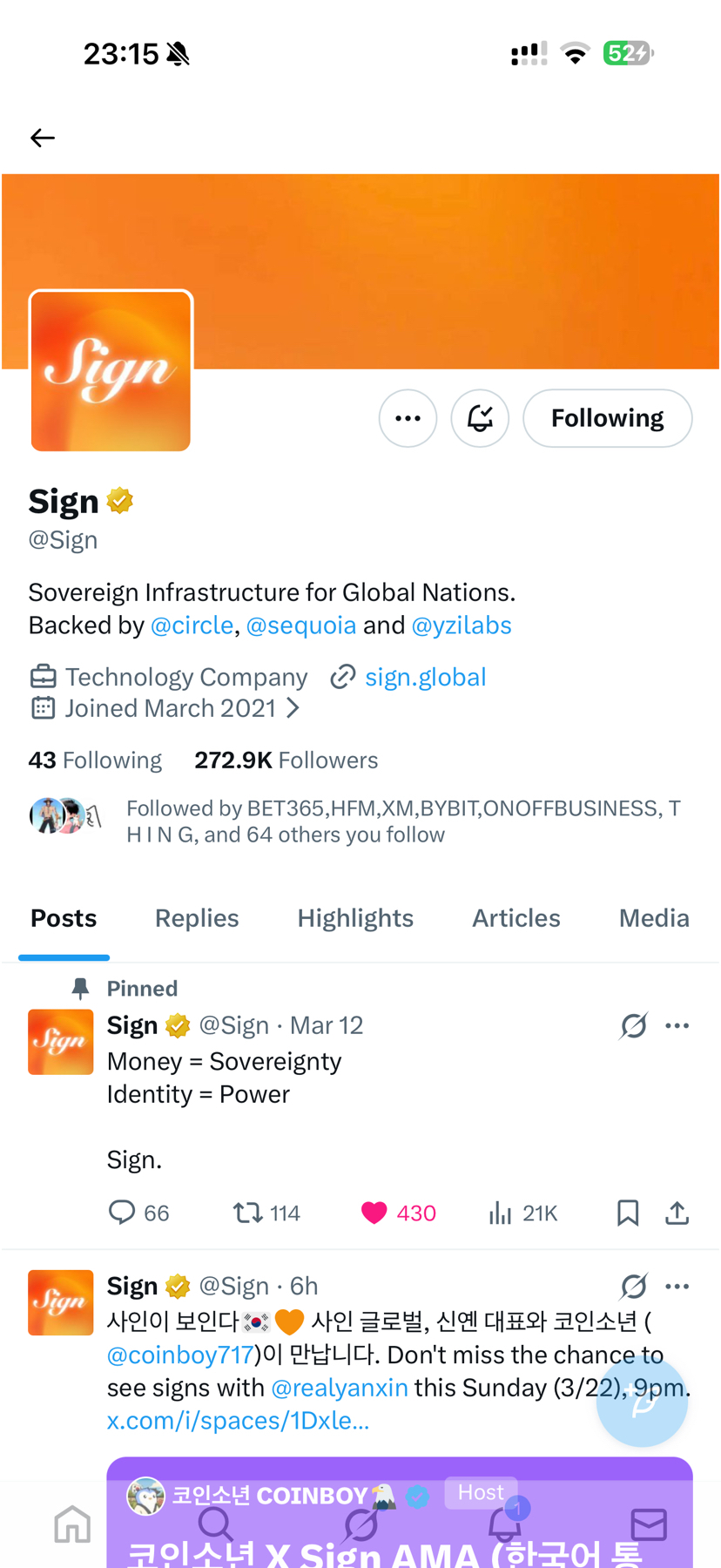This screenshot has width=721, height=1568.
Task: Open more options on the 6h post
Action: tap(677, 1286)
